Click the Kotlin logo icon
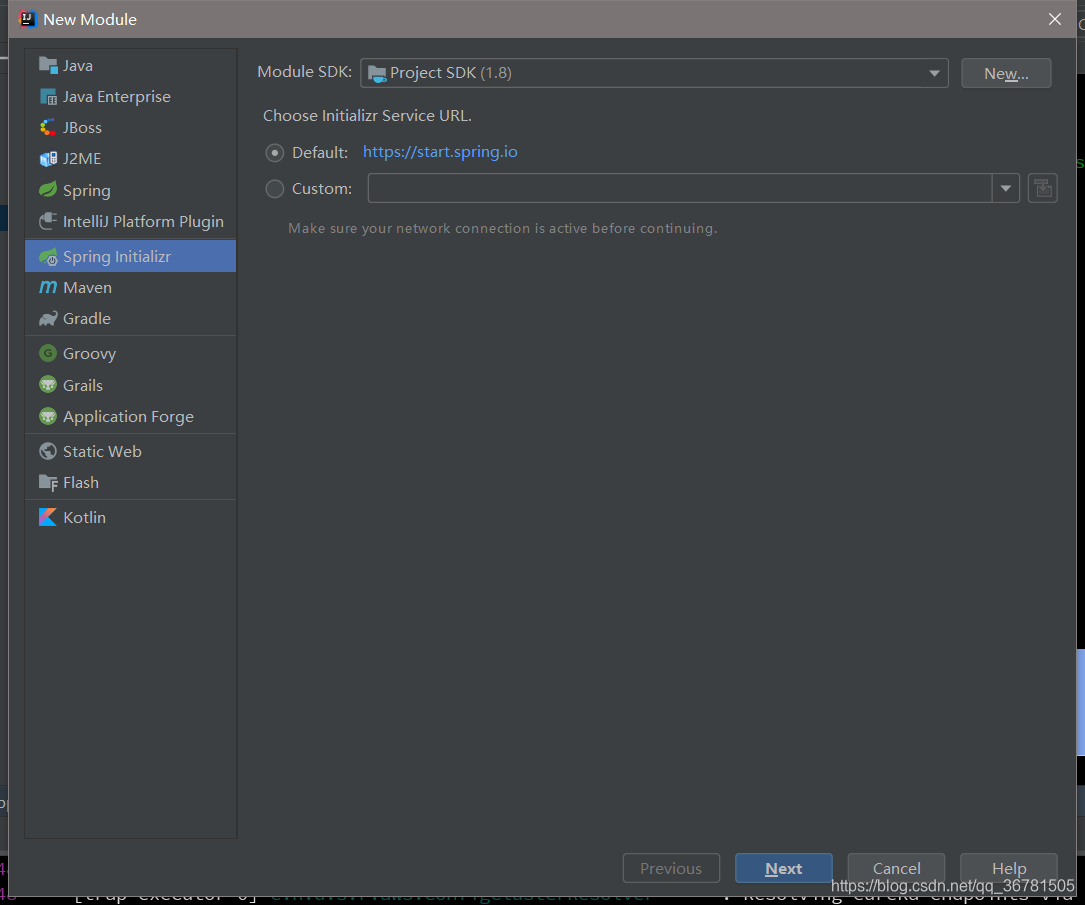The height and width of the screenshot is (905, 1085). (x=48, y=517)
